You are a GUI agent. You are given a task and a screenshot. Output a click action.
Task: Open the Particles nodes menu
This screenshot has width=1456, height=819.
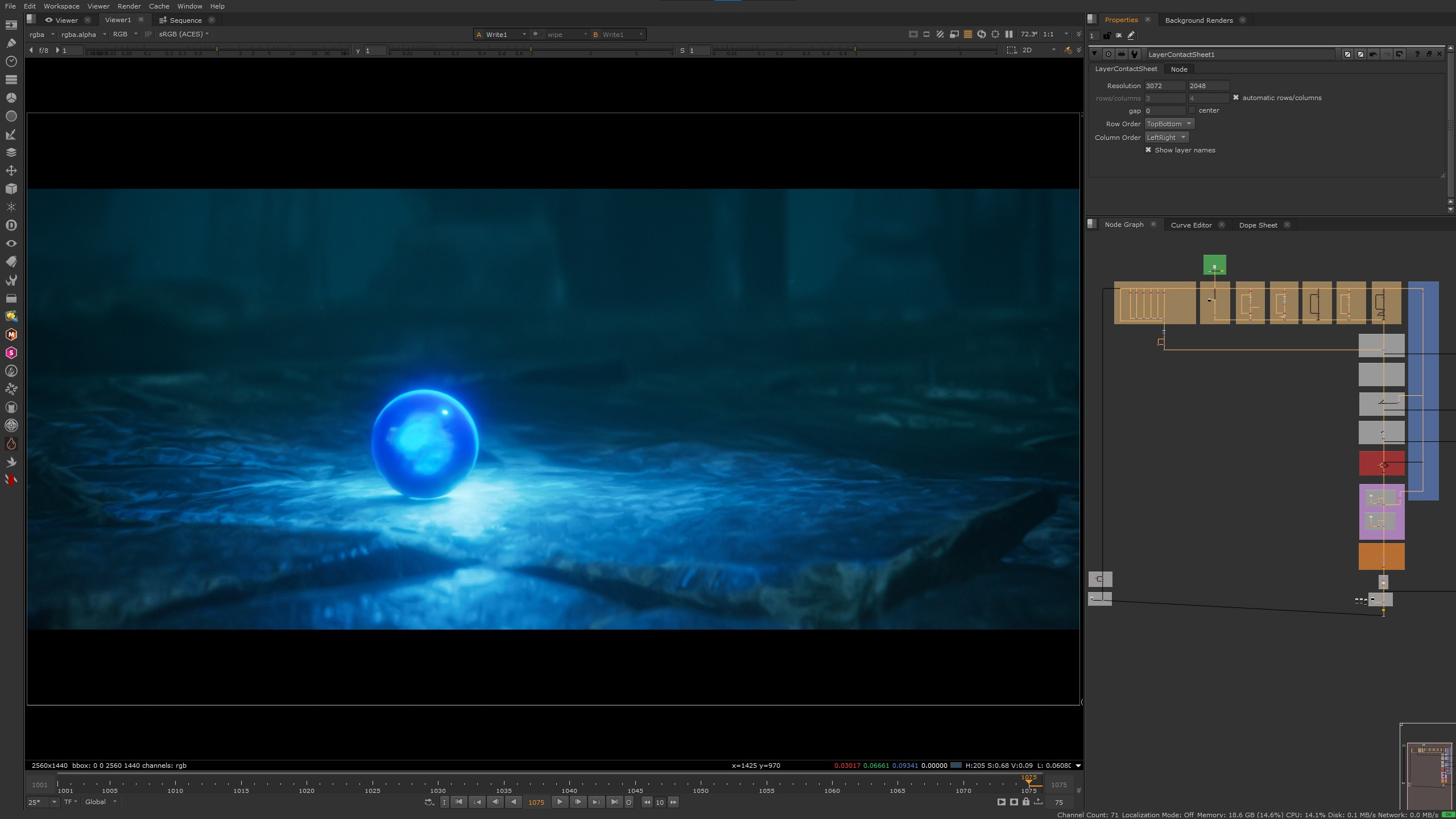(x=11, y=207)
